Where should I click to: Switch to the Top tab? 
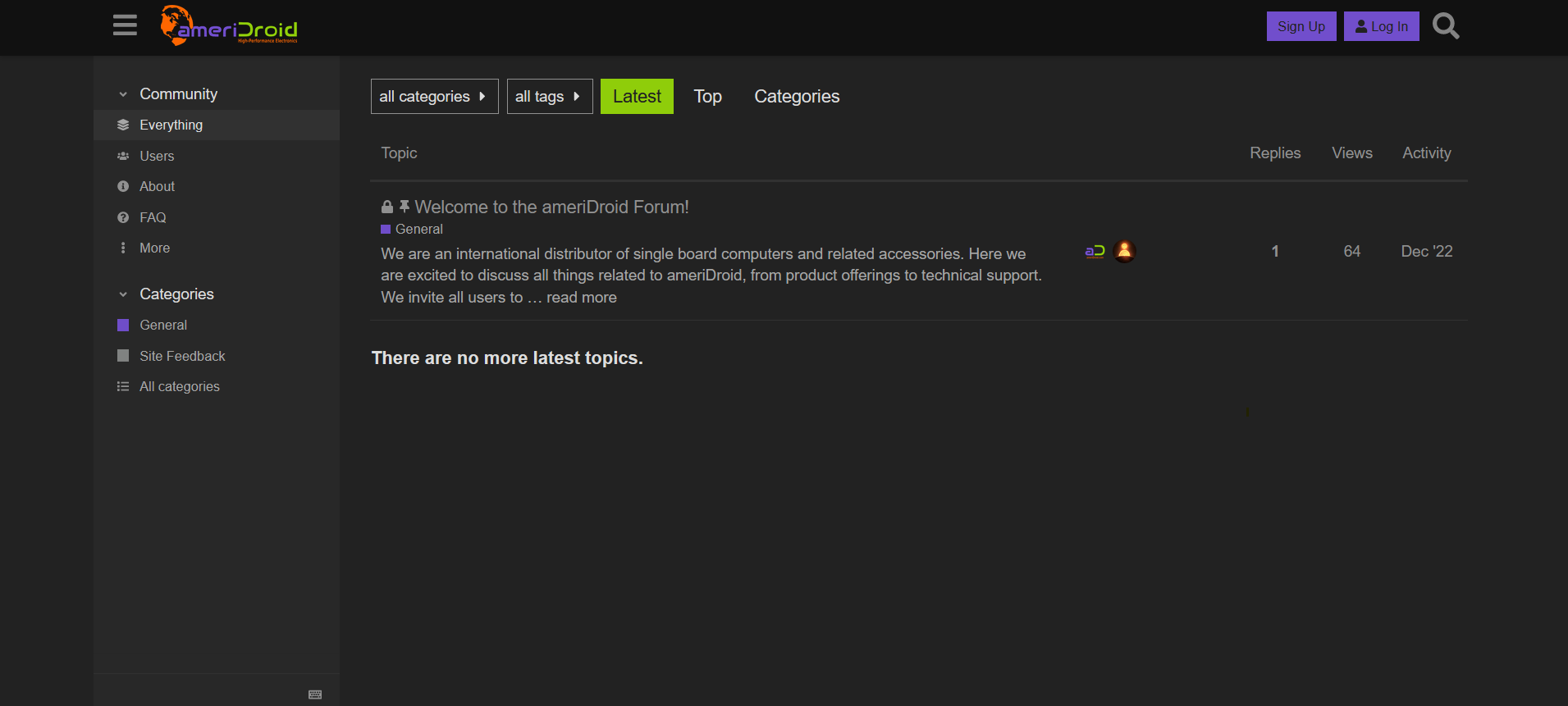[x=707, y=97]
